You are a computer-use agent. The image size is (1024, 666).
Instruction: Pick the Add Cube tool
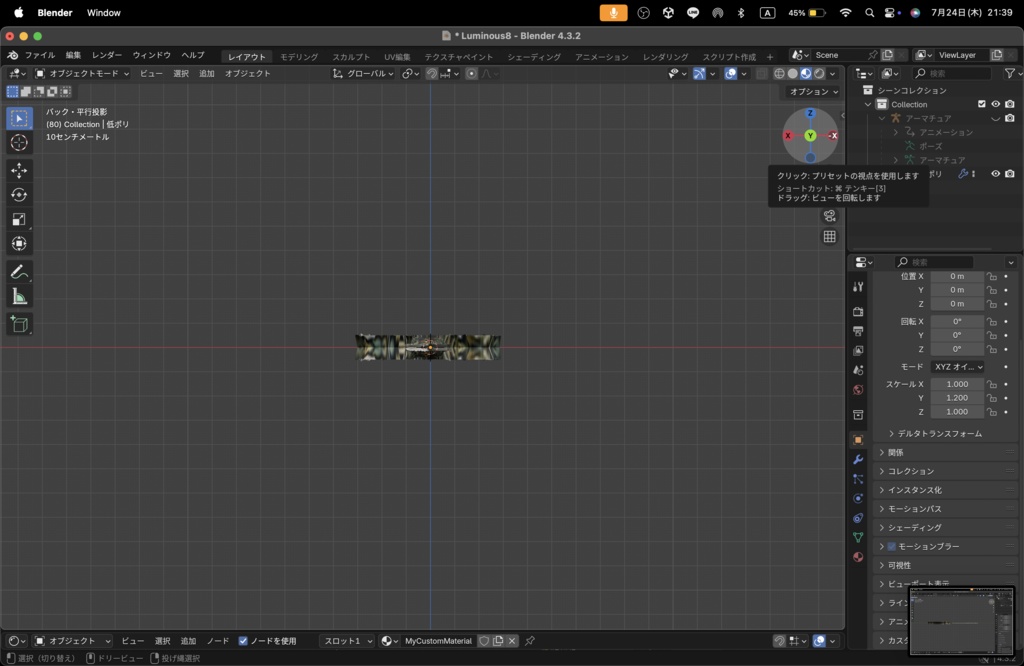pos(19,324)
